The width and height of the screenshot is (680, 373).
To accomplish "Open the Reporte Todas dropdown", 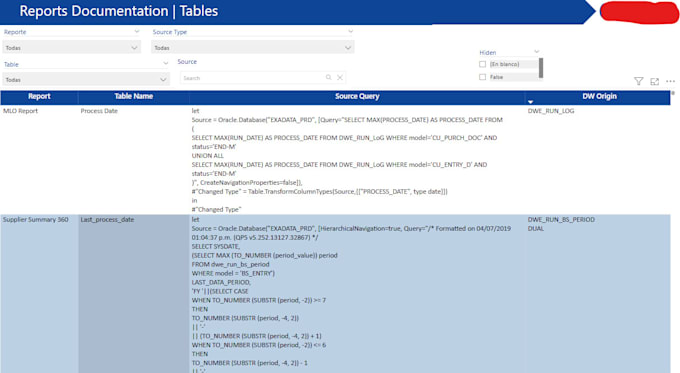I will coord(72,48).
